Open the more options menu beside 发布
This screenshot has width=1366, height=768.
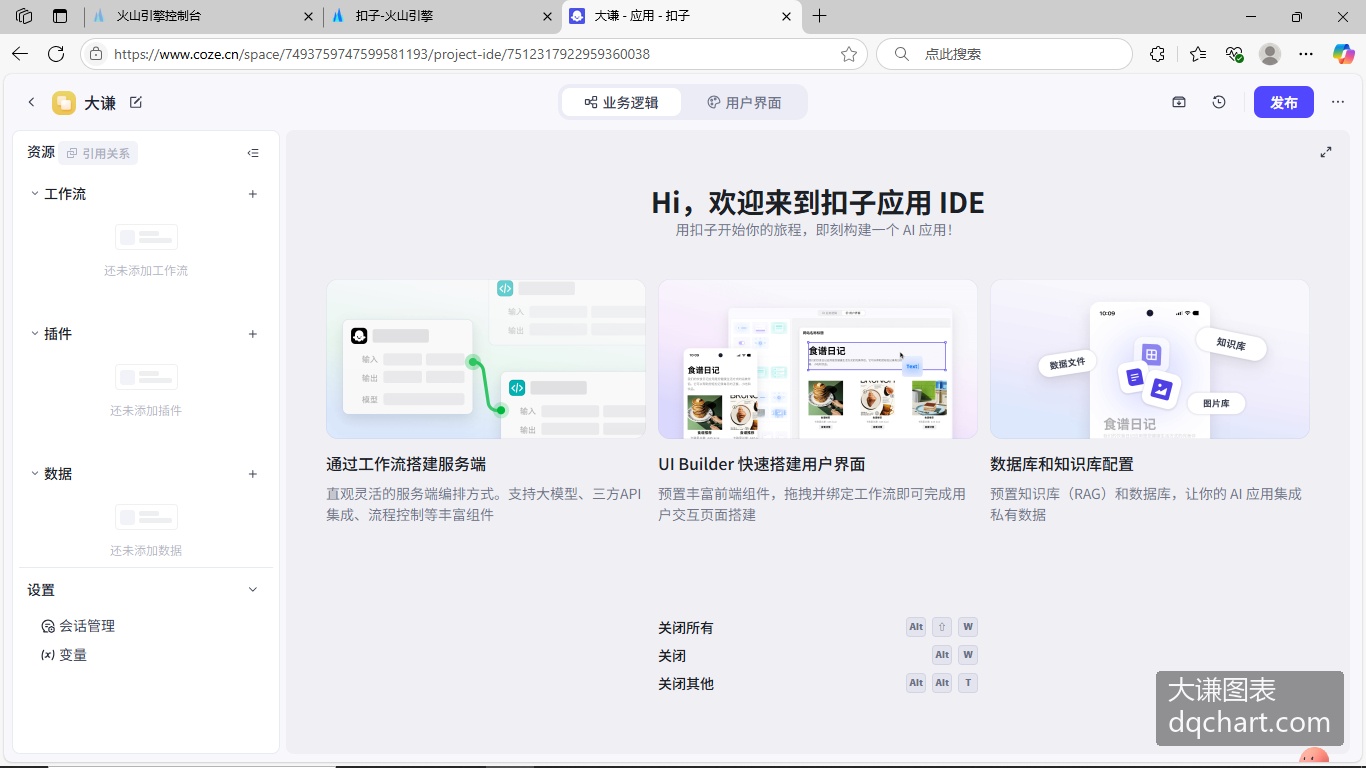(1338, 102)
